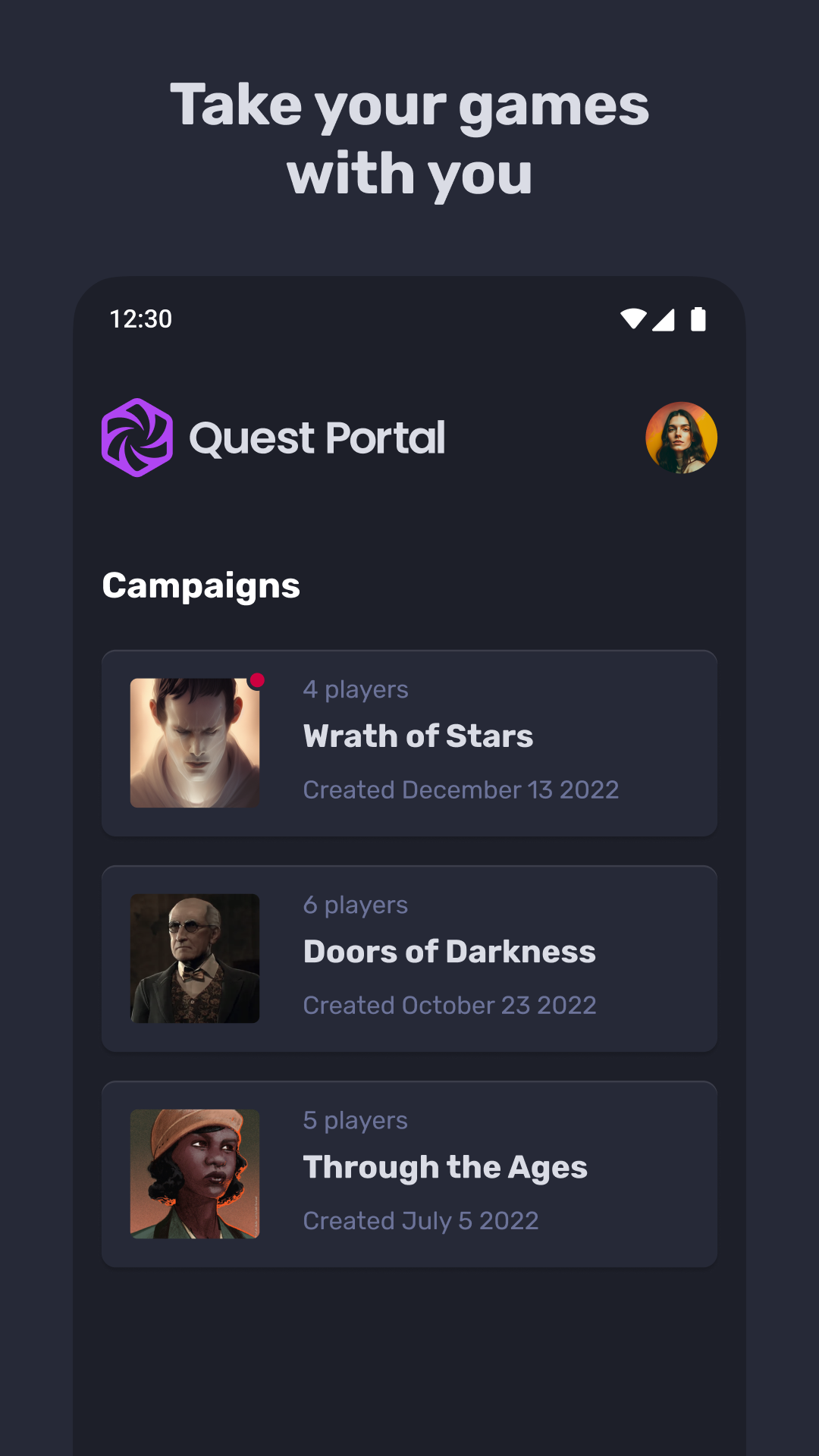Open the user profile avatar
This screenshot has height=1456, width=819.
click(681, 438)
